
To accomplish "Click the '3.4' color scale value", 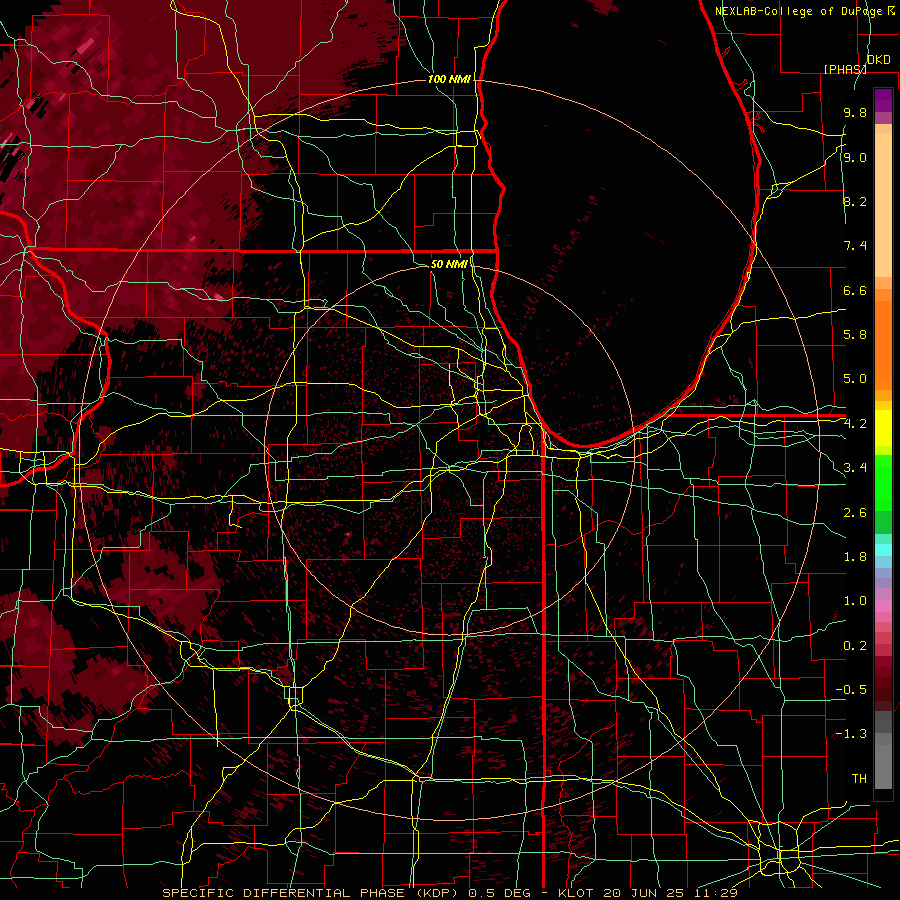I will 855,468.
